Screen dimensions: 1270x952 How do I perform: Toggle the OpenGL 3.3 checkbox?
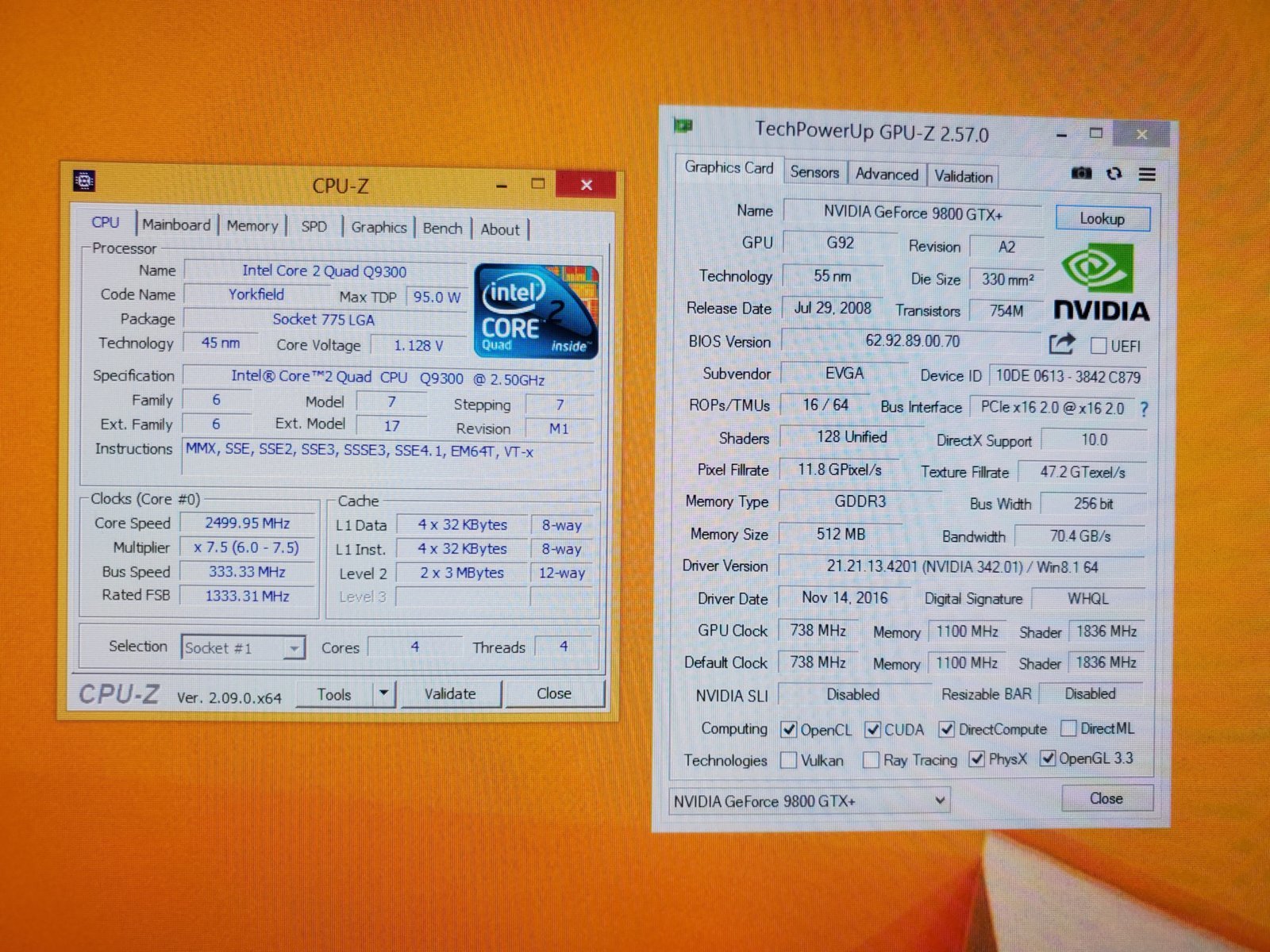pyautogui.click(x=1048, y=758)
